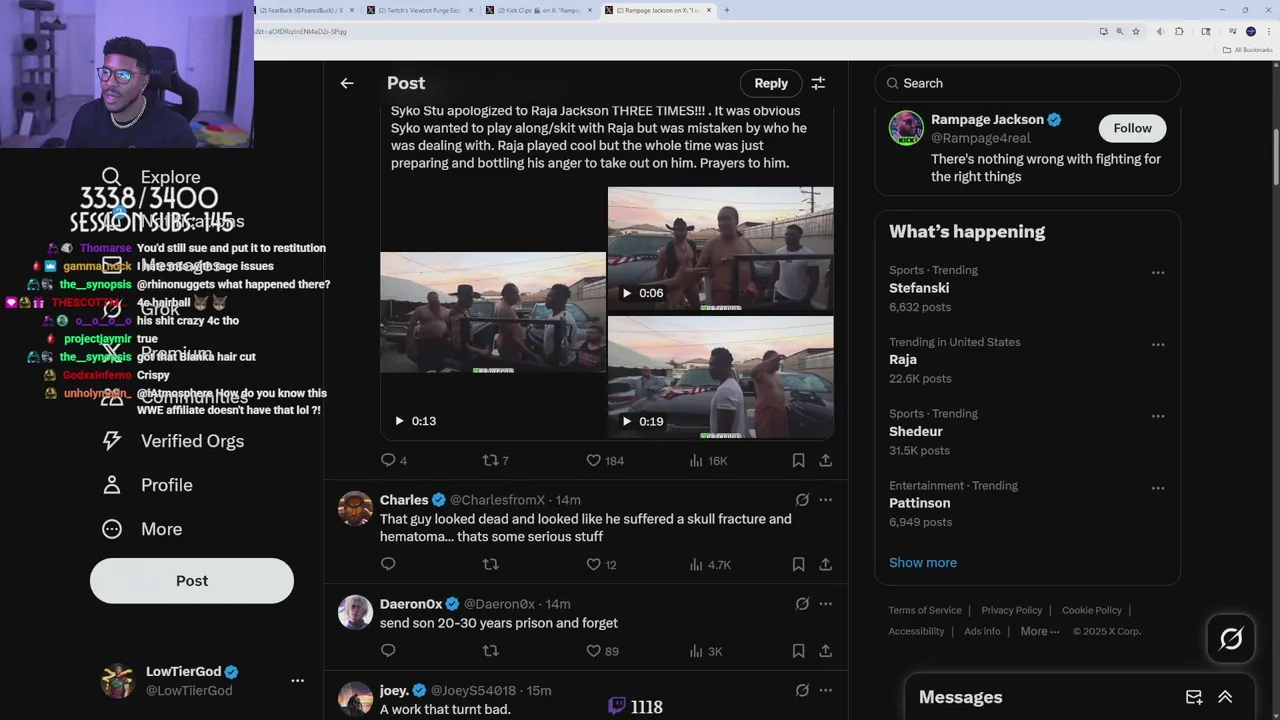1280x720 pixels.
Task: Open more options for Shedeur trend
Action: coord(1158,416)
